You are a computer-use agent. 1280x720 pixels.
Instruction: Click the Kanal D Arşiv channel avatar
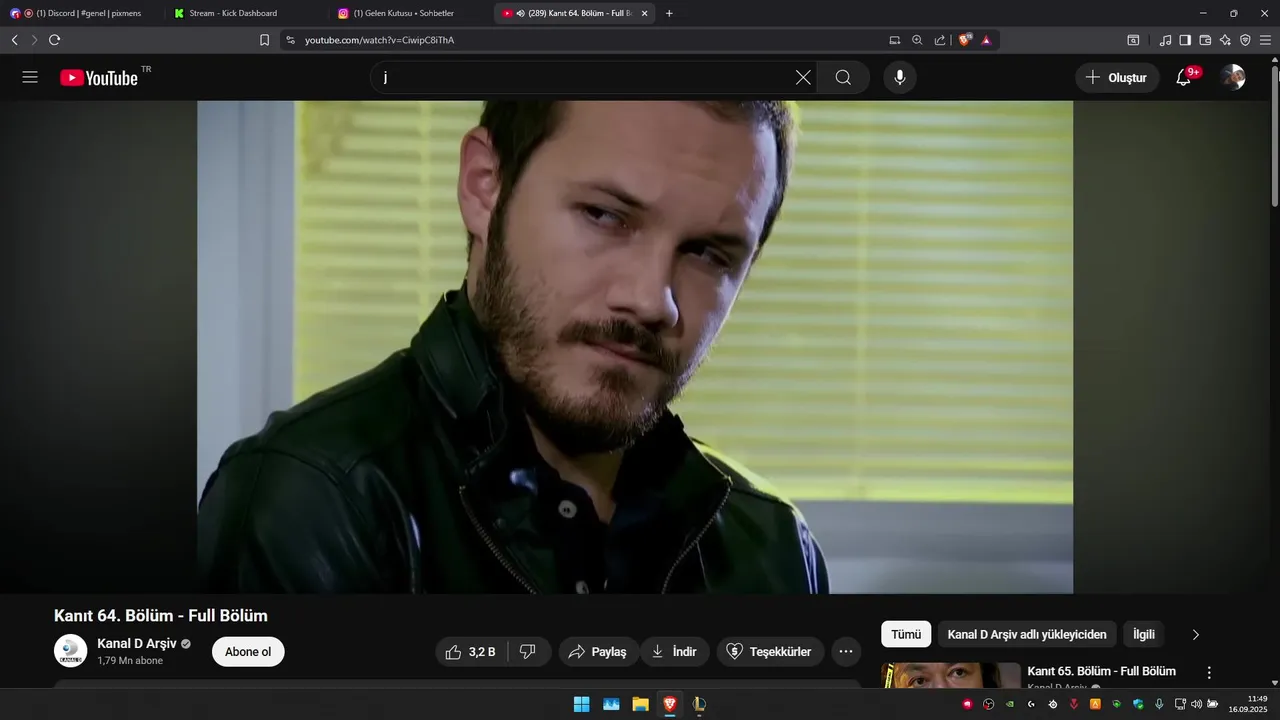click(70, 651)
